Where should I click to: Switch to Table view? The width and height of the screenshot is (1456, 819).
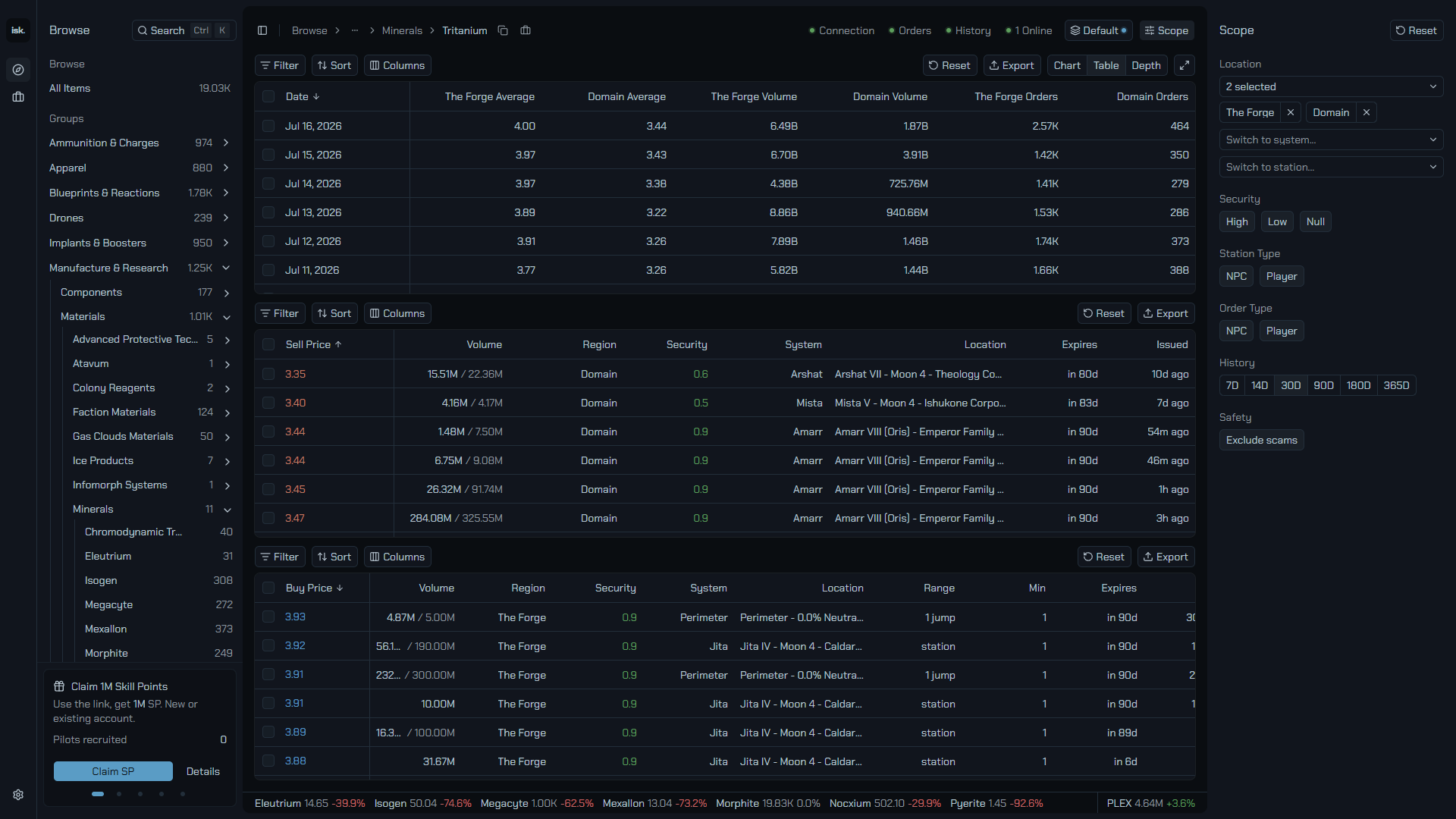tap(1106, 65)
